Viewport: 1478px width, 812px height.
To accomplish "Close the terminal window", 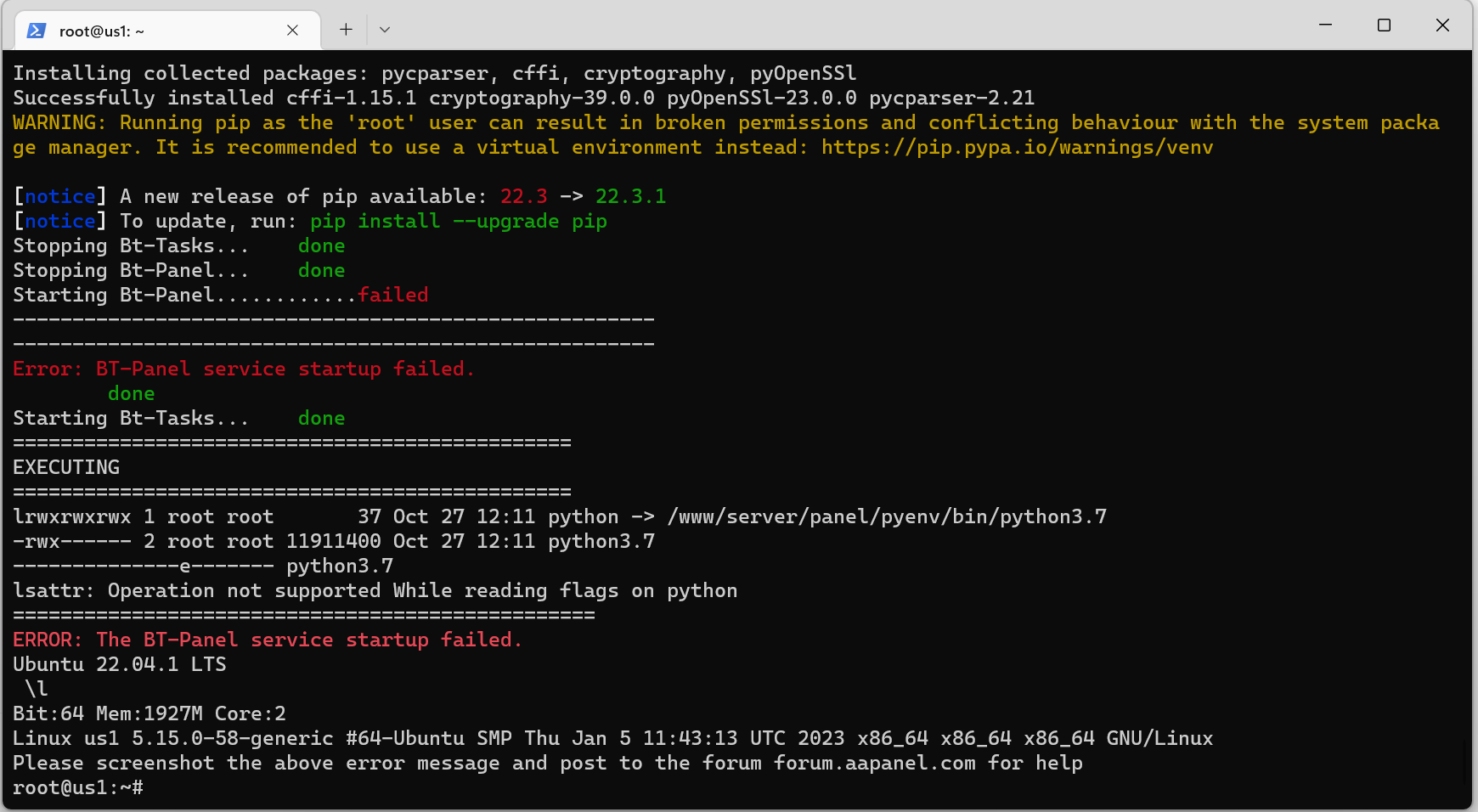I will tap(1442, 25).
